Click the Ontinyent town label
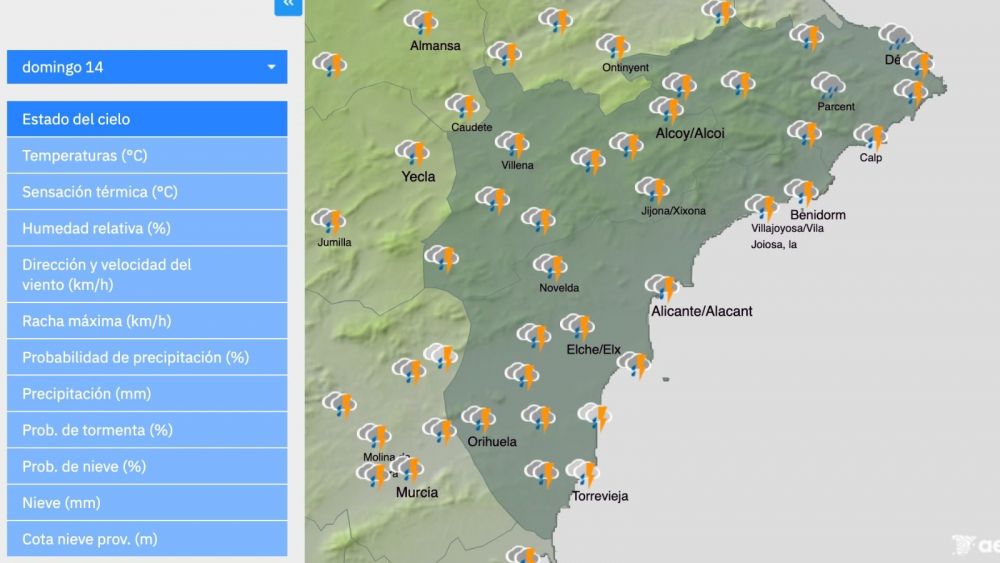Screen dimensions: 1000x563 click(x=625, y=68)
